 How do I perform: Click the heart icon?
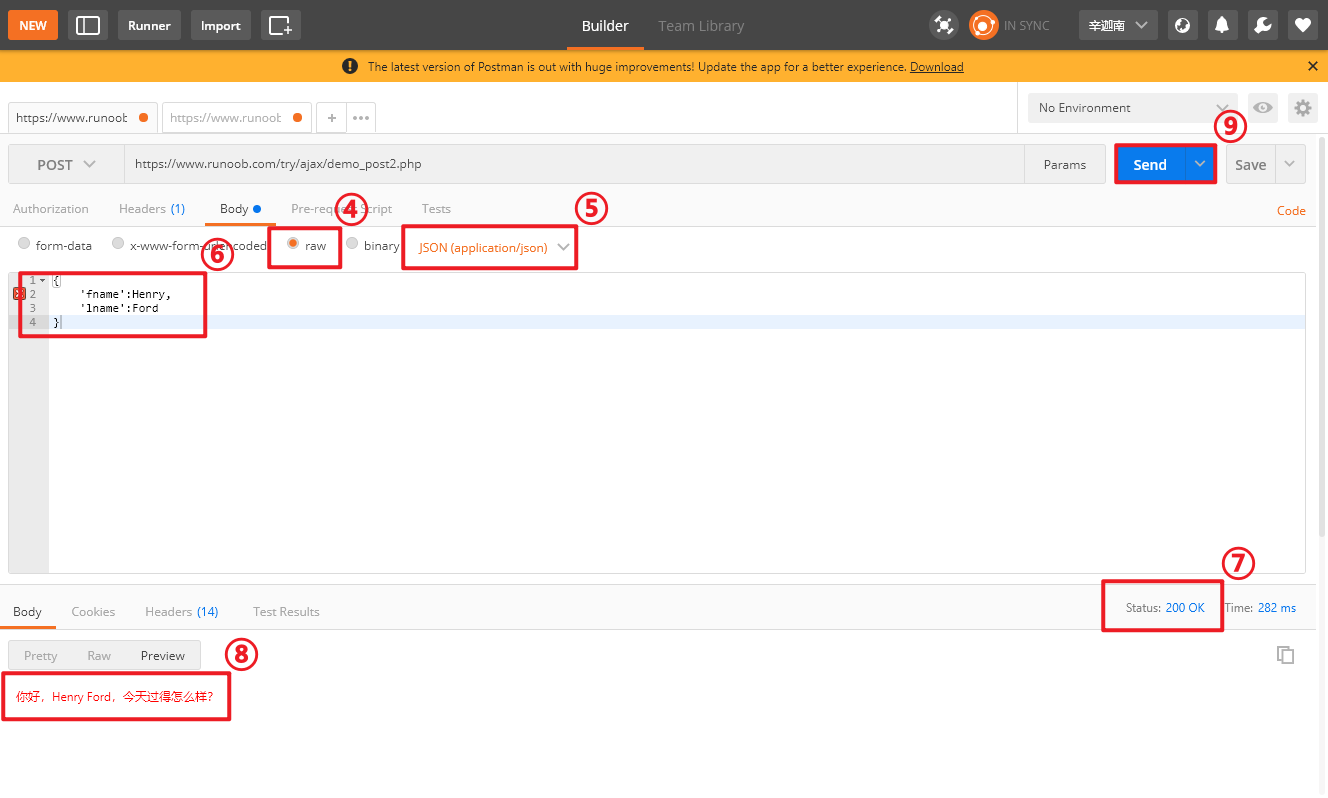coord(1302,25)
